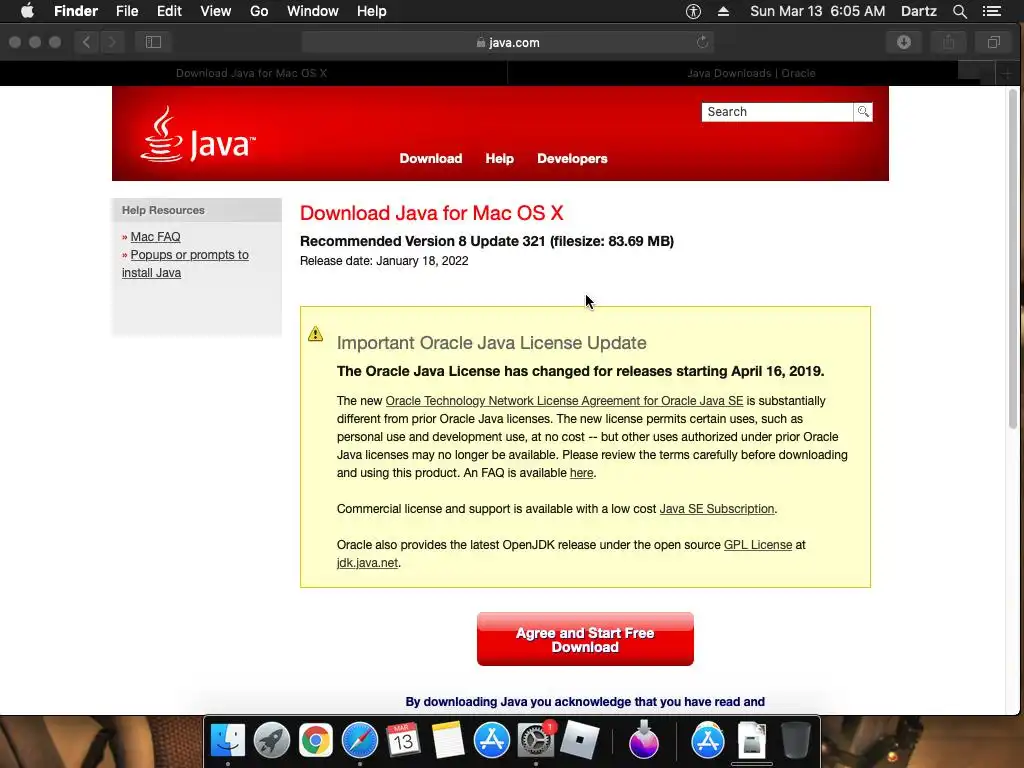The height and width of the screenshot is (768, 1024).
Task: Click the yellow warning triangle icon
Action: click(x=315, y=334)
